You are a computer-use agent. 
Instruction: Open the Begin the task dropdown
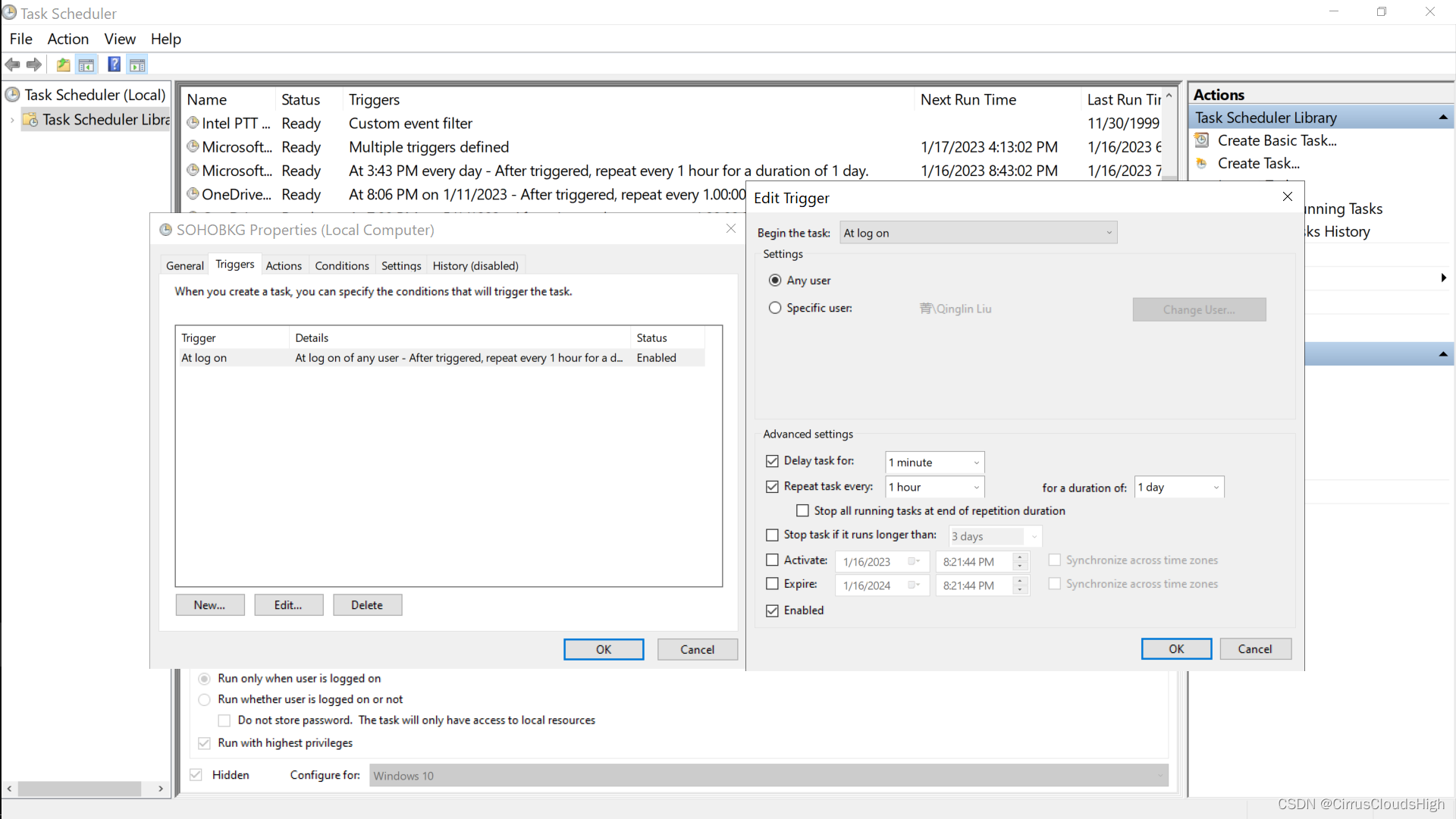tap(978, 233)
